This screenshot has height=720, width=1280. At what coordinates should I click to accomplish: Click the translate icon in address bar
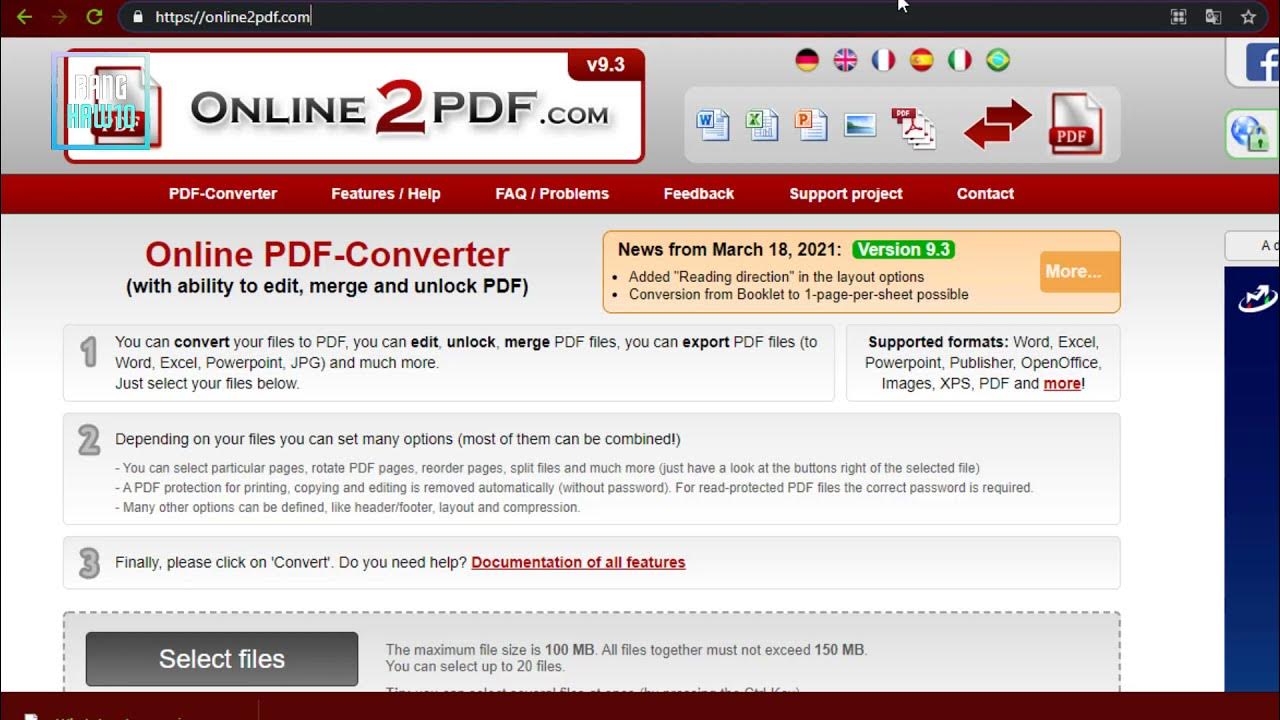[x=1213, y=17]
